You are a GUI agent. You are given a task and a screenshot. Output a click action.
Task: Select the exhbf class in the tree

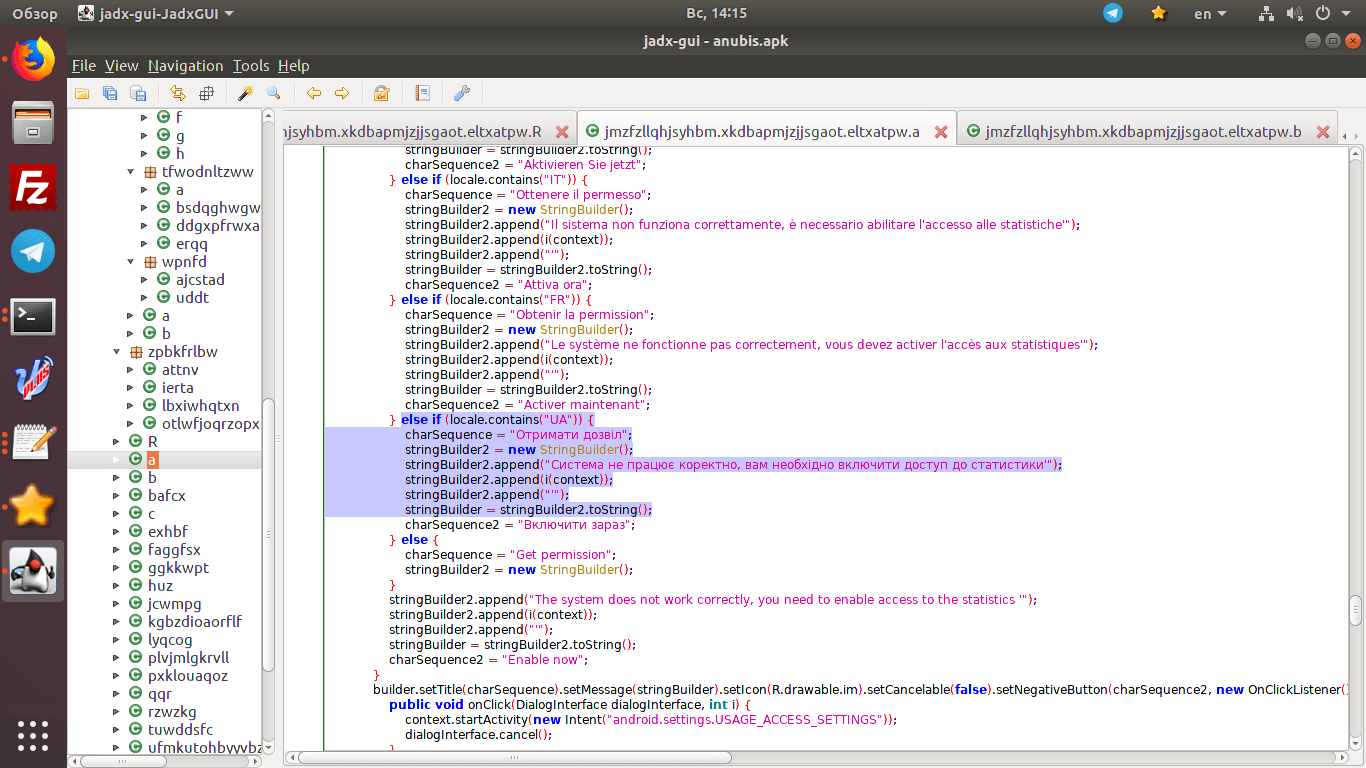coord(167,532)
